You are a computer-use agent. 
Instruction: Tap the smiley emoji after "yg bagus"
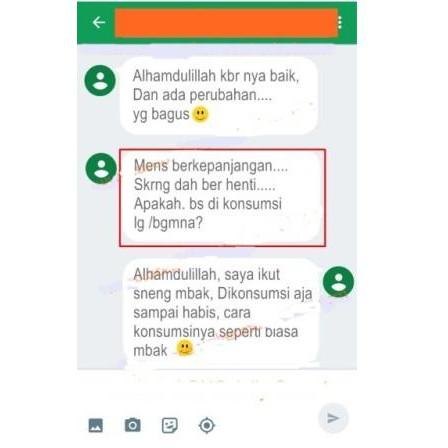coord(201,115)
